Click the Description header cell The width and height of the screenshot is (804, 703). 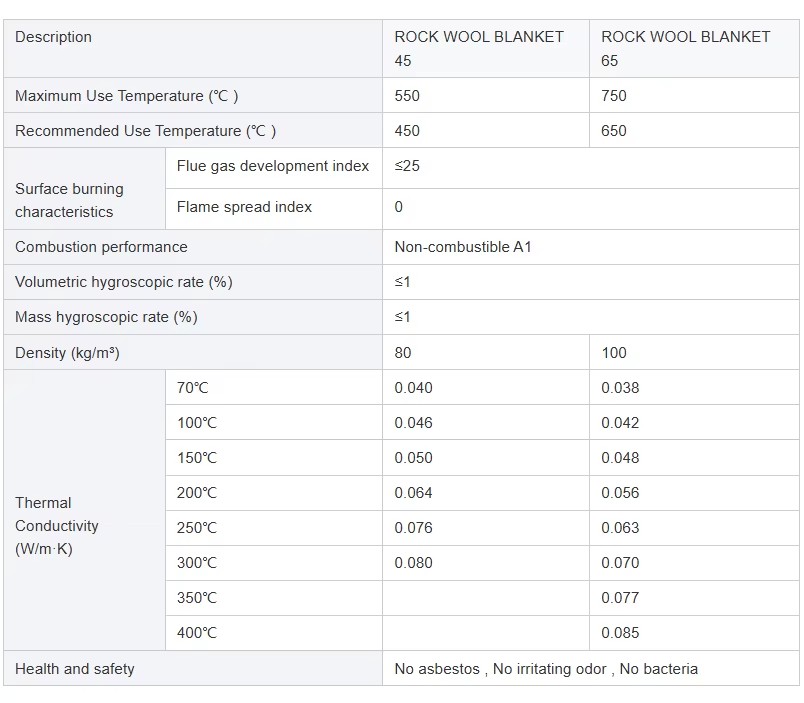tap(193, 49)
